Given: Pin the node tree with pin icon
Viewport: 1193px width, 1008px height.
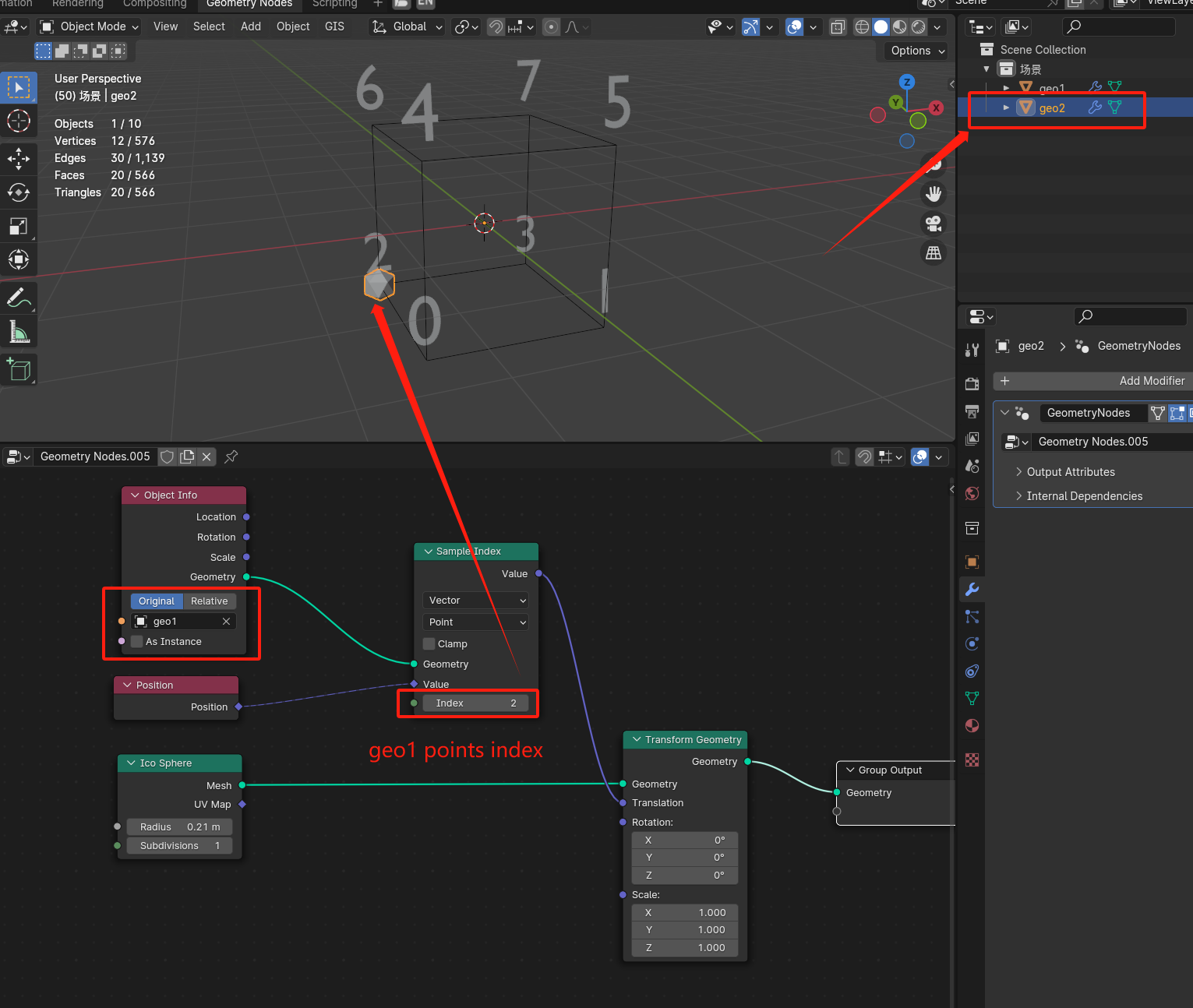Looking at the screenshot, I should point(231,456).
